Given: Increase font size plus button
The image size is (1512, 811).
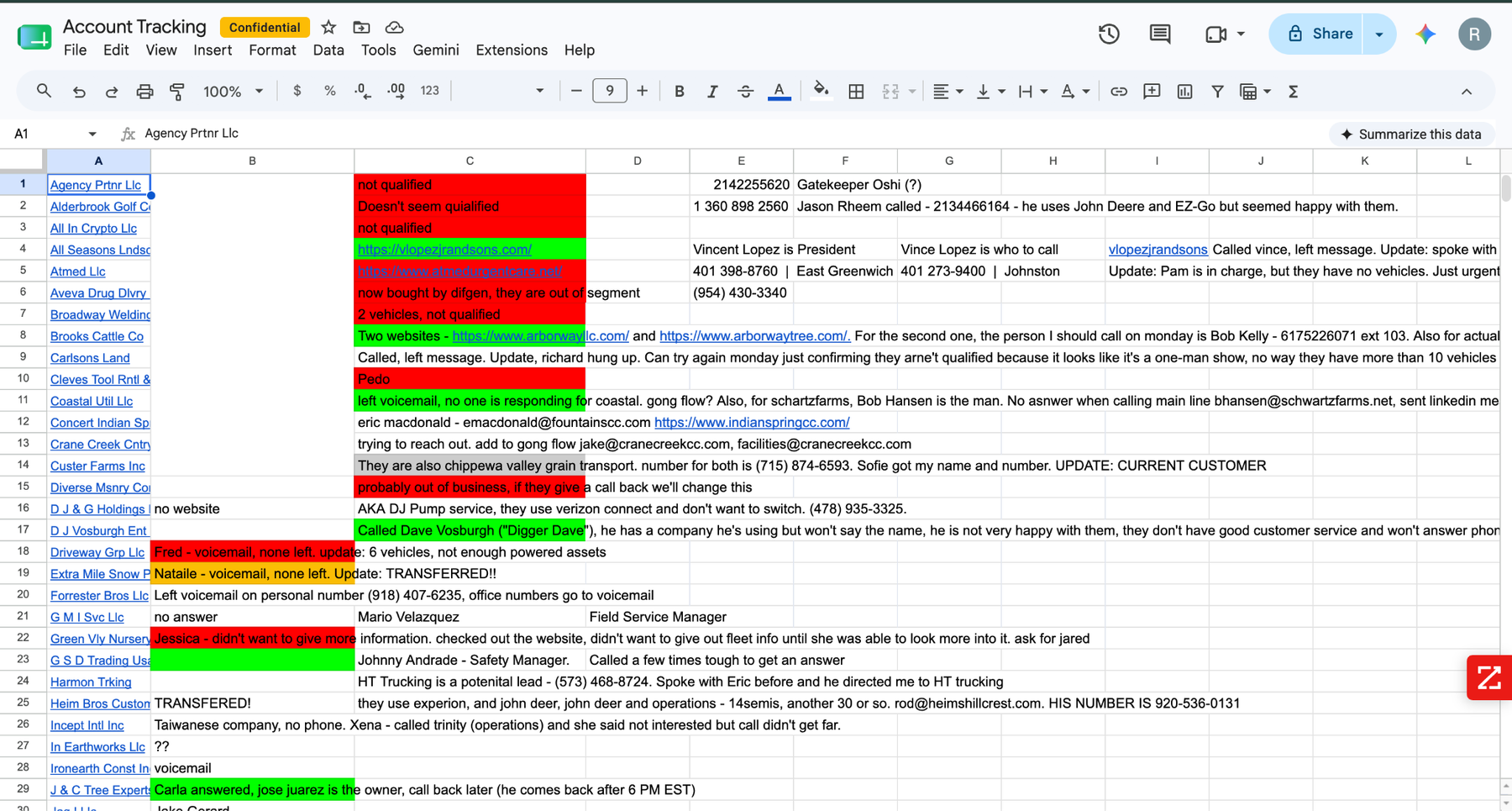Looking at the screenshot, I should (642, 91).
